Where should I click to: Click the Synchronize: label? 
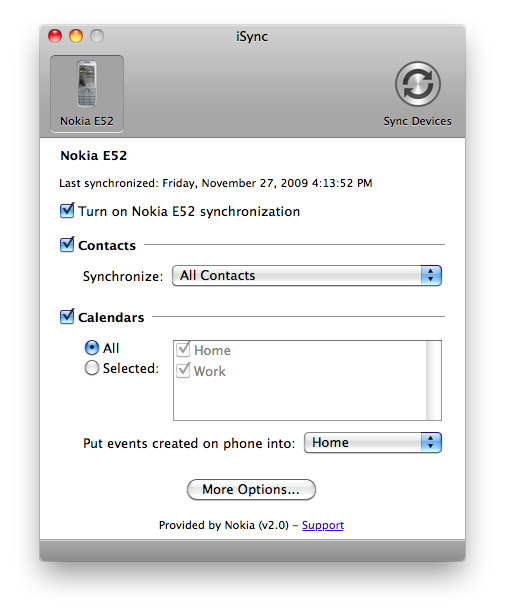click(x=123, y=276)
